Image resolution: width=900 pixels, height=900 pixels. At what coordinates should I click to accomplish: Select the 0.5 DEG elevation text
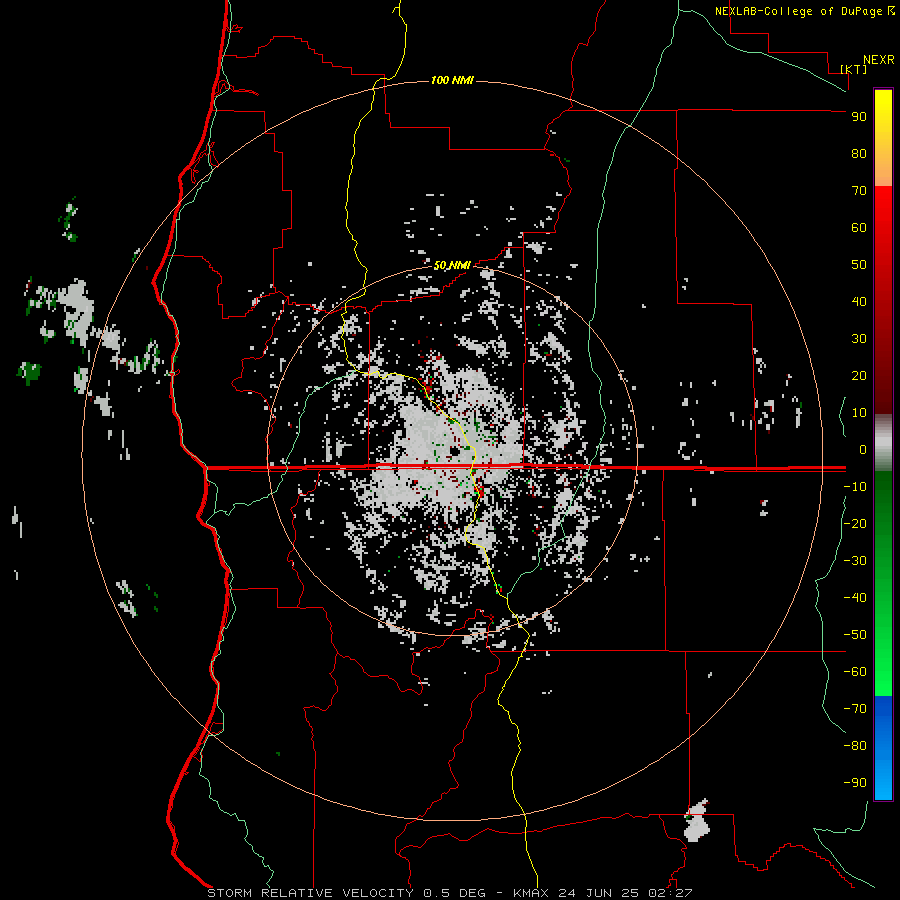(x=455, y=893)
